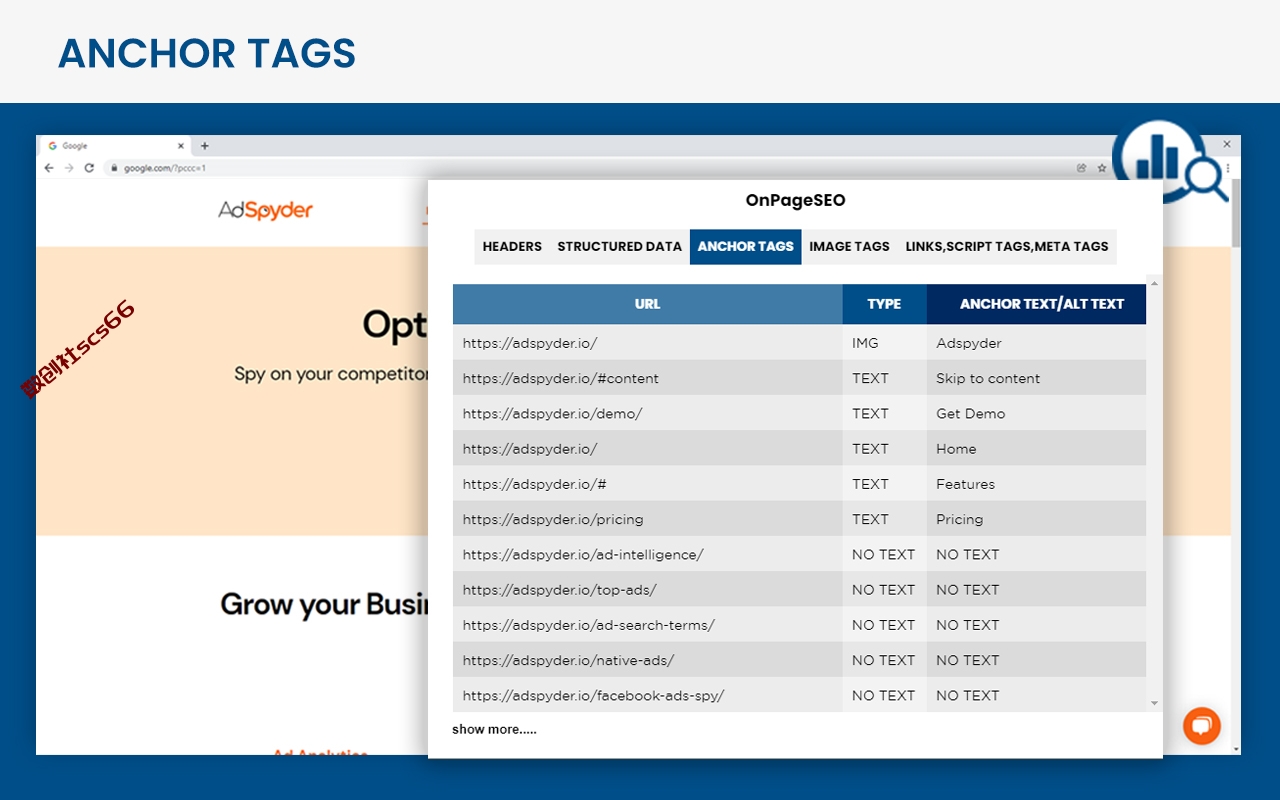Click the Pricing anchor text cell
The width and height of the screenshot is (1280, 800).
1036,519
